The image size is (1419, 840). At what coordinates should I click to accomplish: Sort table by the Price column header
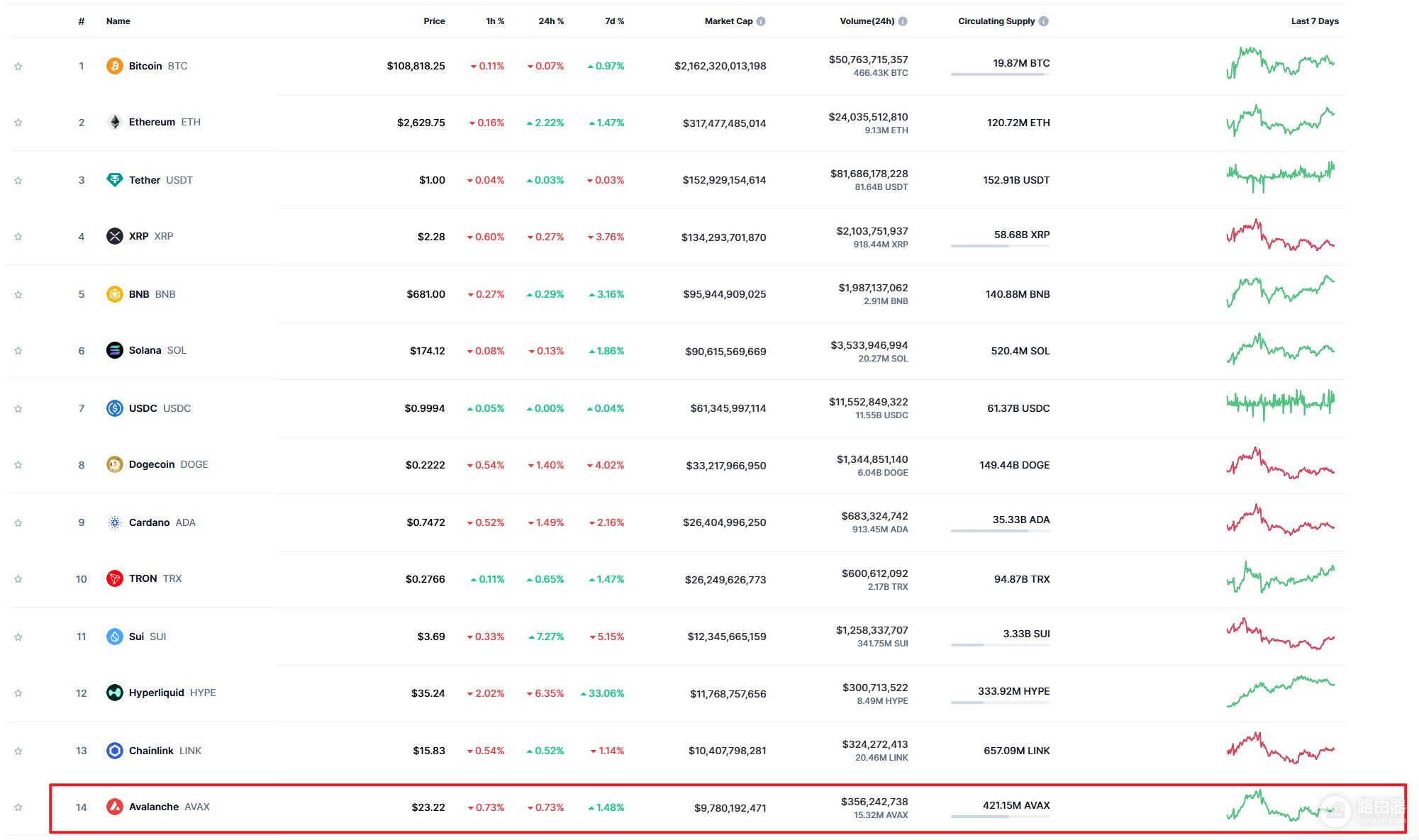point(434,21)
